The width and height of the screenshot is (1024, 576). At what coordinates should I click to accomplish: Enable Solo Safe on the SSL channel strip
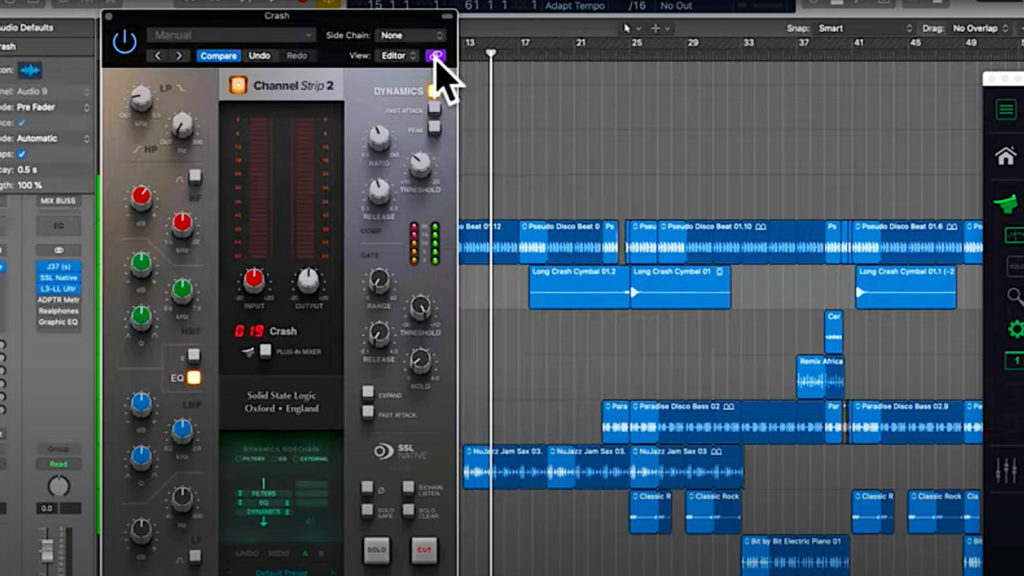pos(367,511)
